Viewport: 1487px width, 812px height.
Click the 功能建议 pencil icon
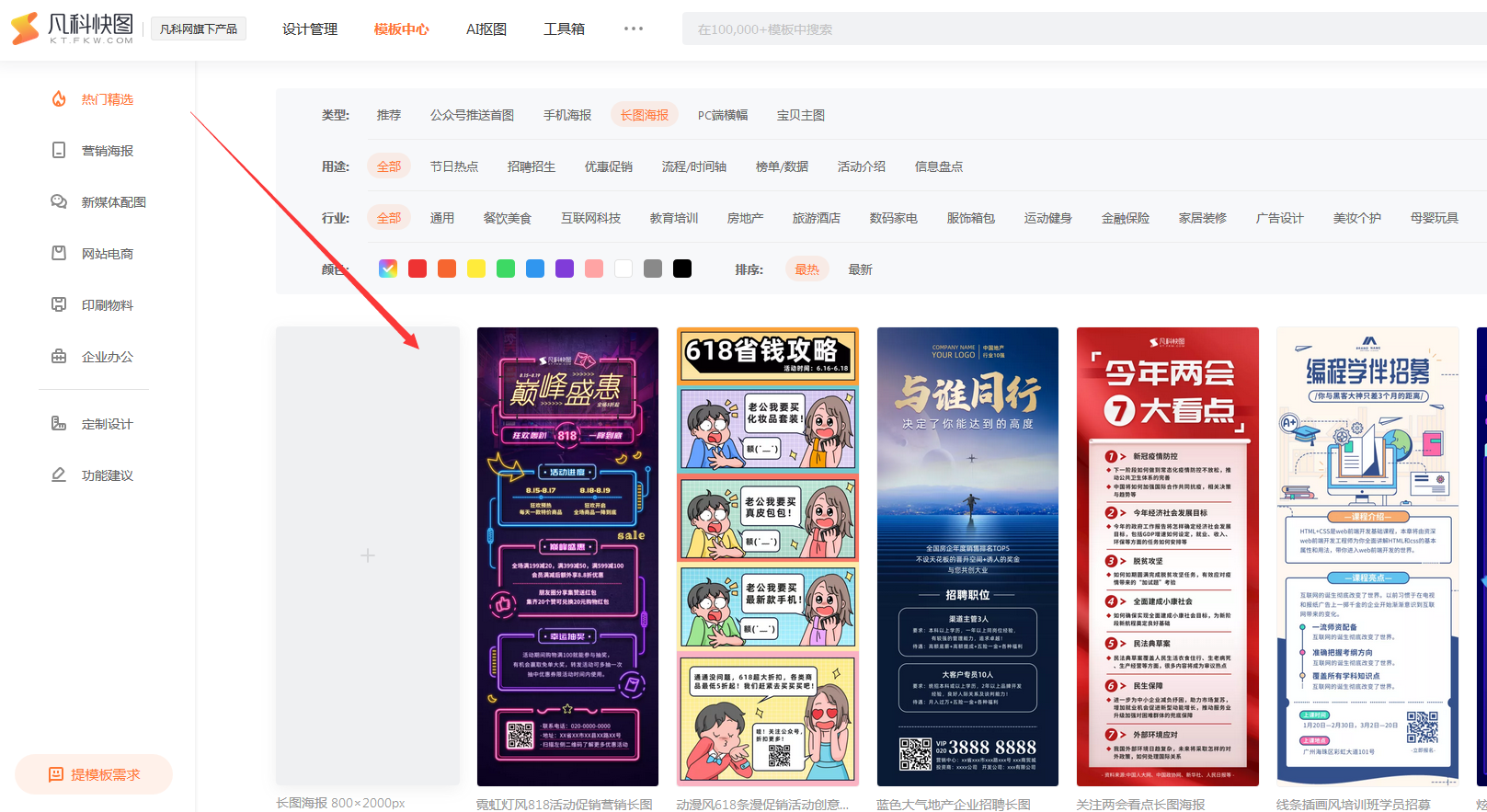(x=59, y=475)
